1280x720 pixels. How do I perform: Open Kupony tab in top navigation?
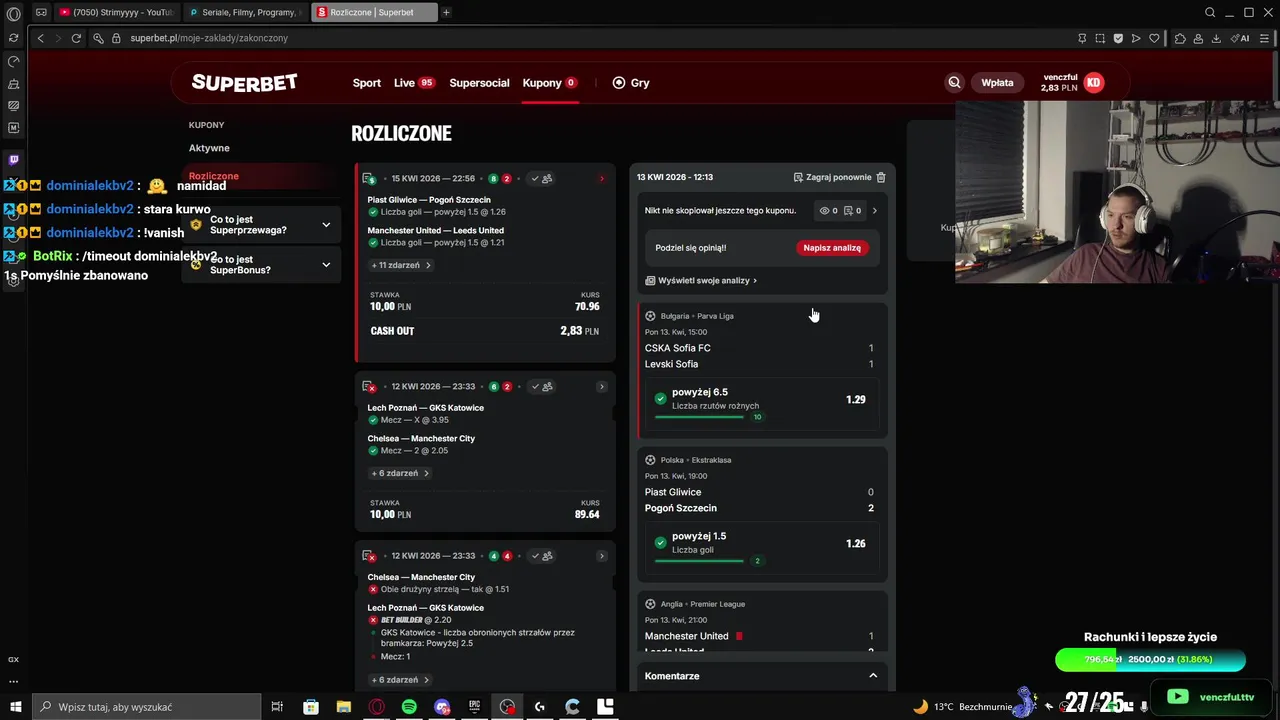550,83
